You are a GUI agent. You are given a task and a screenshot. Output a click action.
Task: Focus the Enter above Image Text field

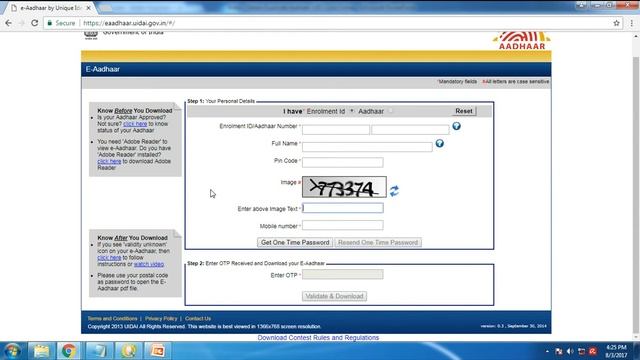[342, 208]
